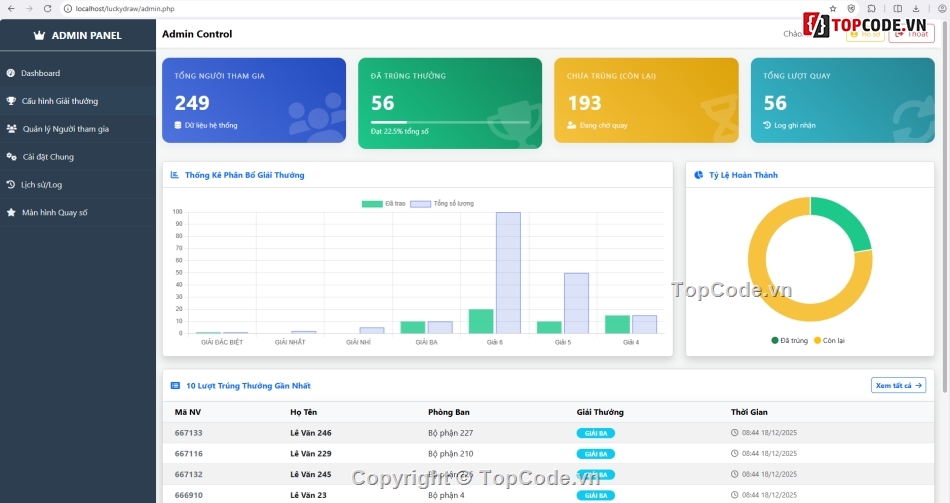Toggle the Đã trúng legend in the doughnut chart
The image size is (950, 503).
788,341
